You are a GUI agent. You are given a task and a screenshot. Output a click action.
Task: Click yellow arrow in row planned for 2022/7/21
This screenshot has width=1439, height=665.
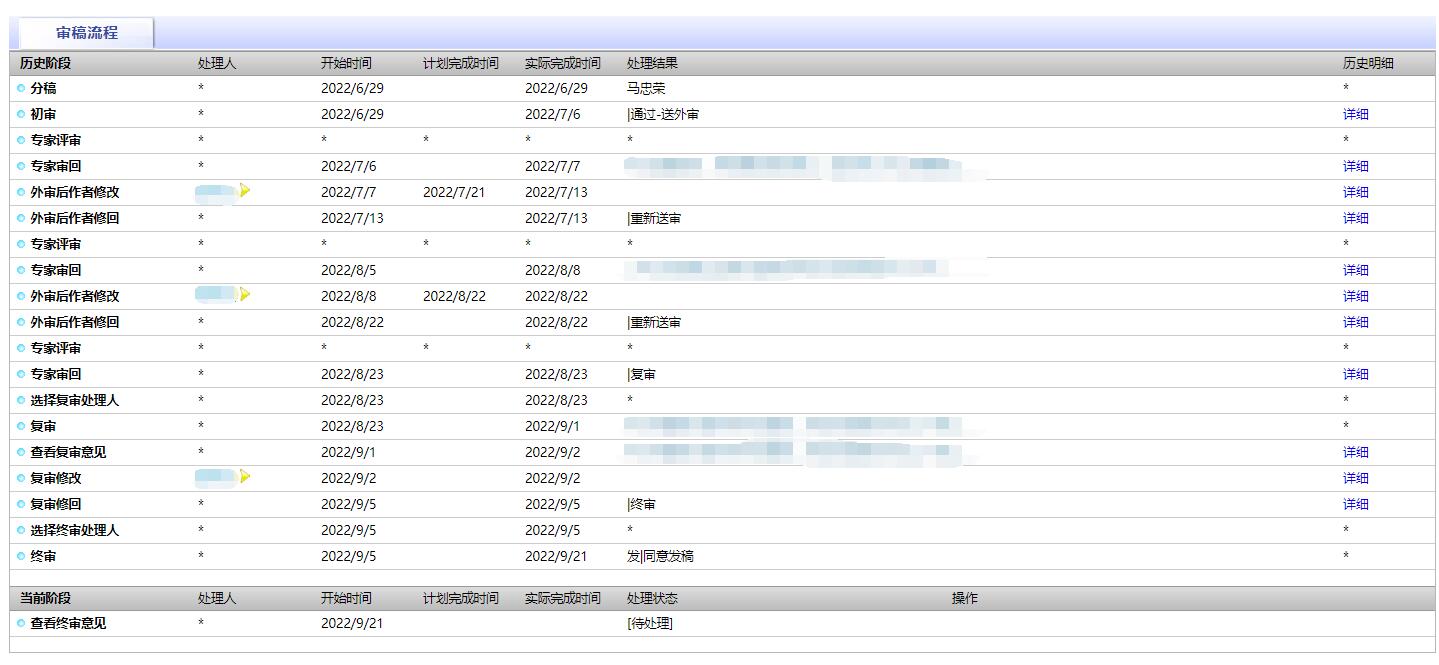click(245, 191)
